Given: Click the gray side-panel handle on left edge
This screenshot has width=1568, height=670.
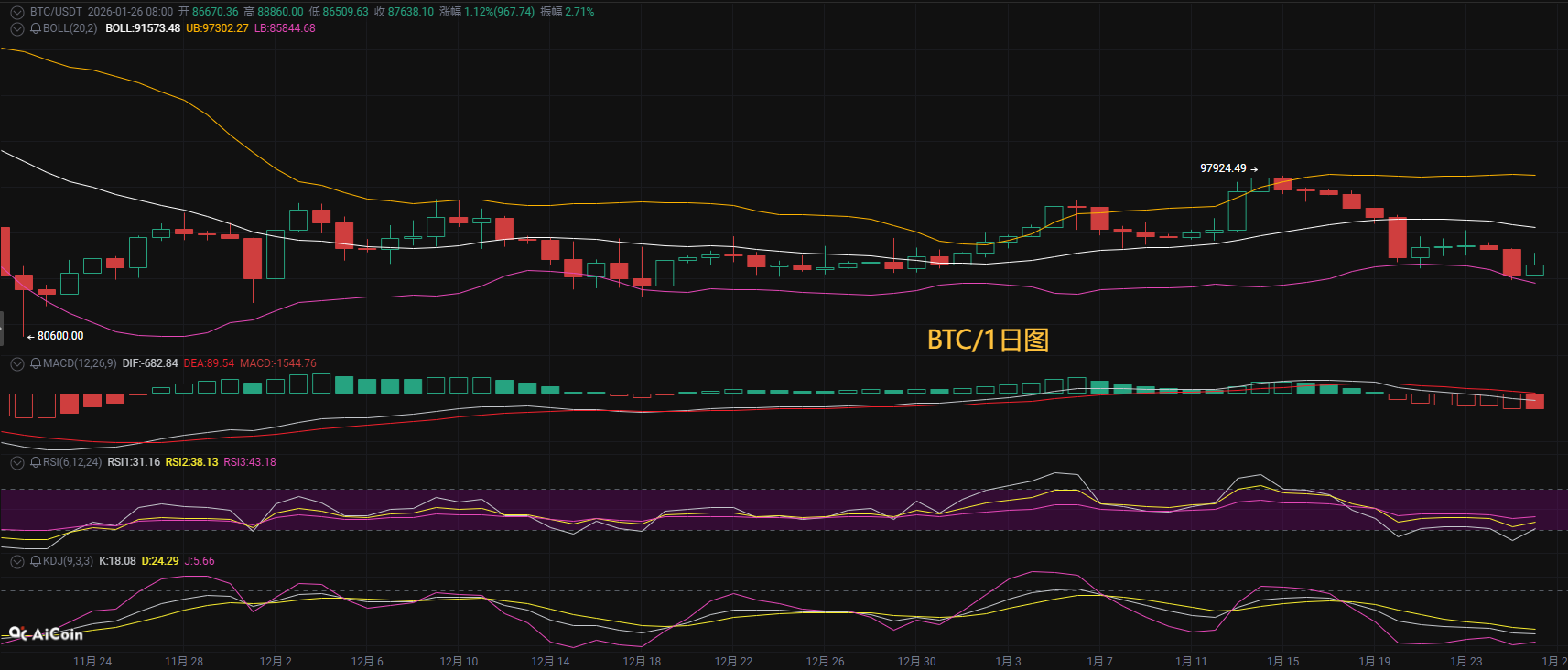Looking at the screenshot, I should (2, 328).
